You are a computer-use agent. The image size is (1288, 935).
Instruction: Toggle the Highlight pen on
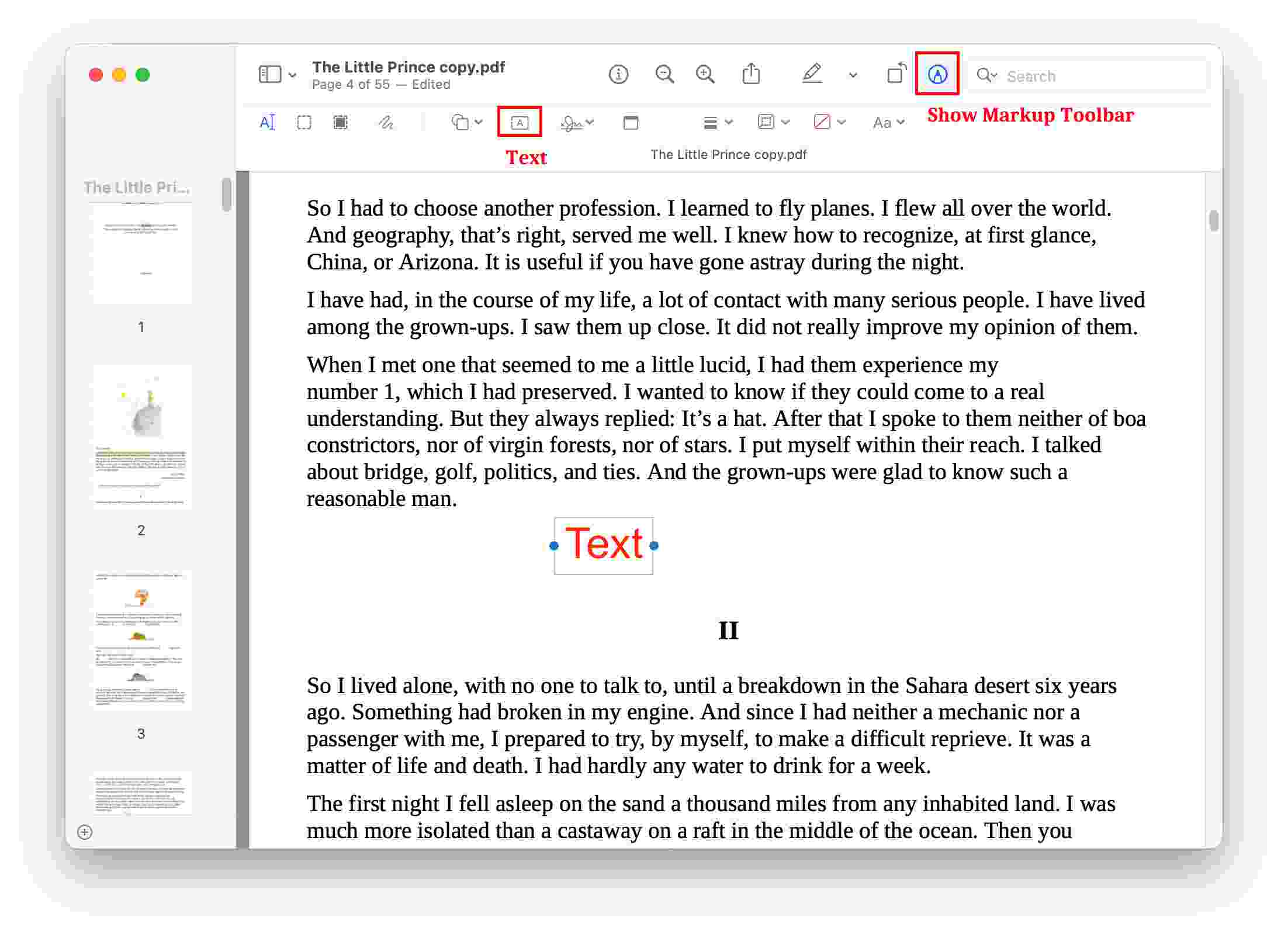pos(812,74)
